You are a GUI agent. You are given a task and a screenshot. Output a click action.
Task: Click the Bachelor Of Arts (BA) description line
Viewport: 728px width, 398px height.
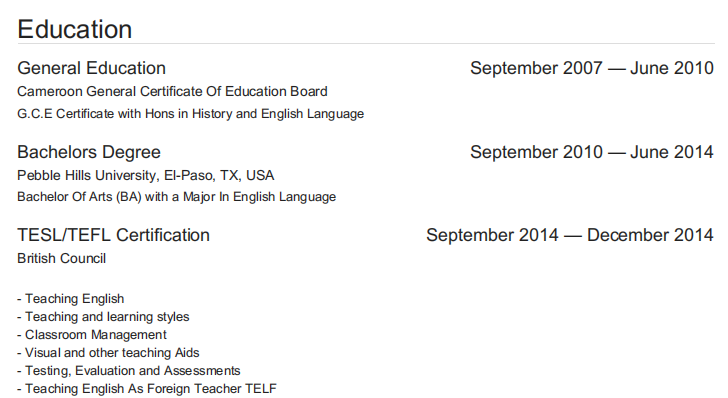176,197
